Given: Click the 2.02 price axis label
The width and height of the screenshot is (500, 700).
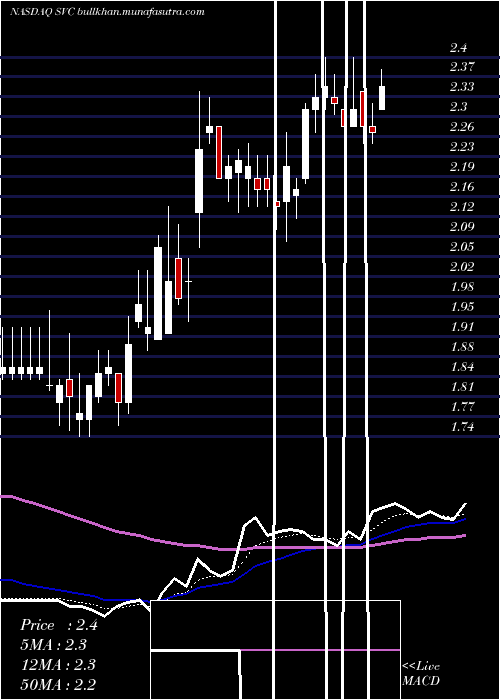Looking at the screenshot, I should click(462, 267).
